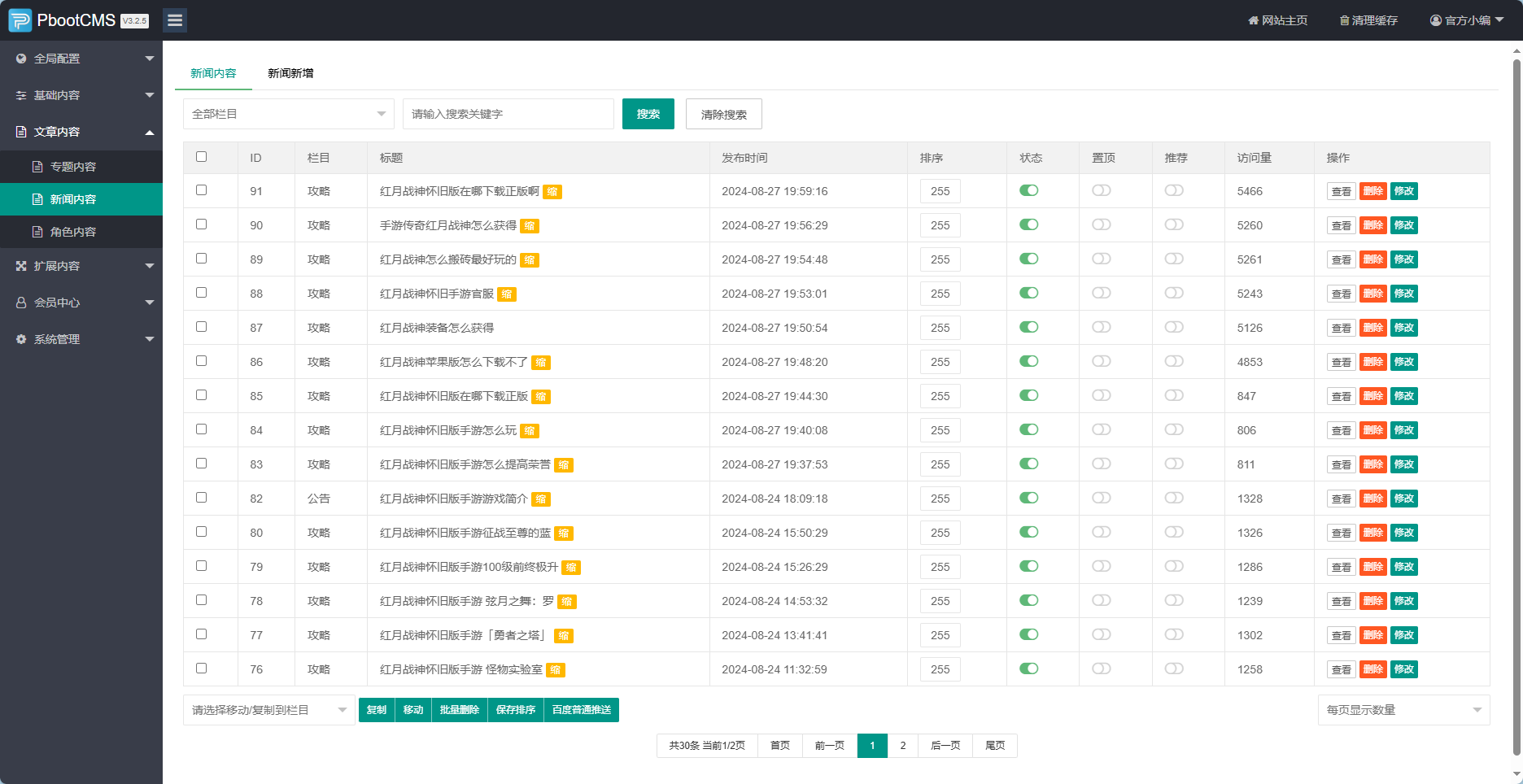Click the 缩 badge on row 83
1523x784 pixels.
tap(564, 465)
